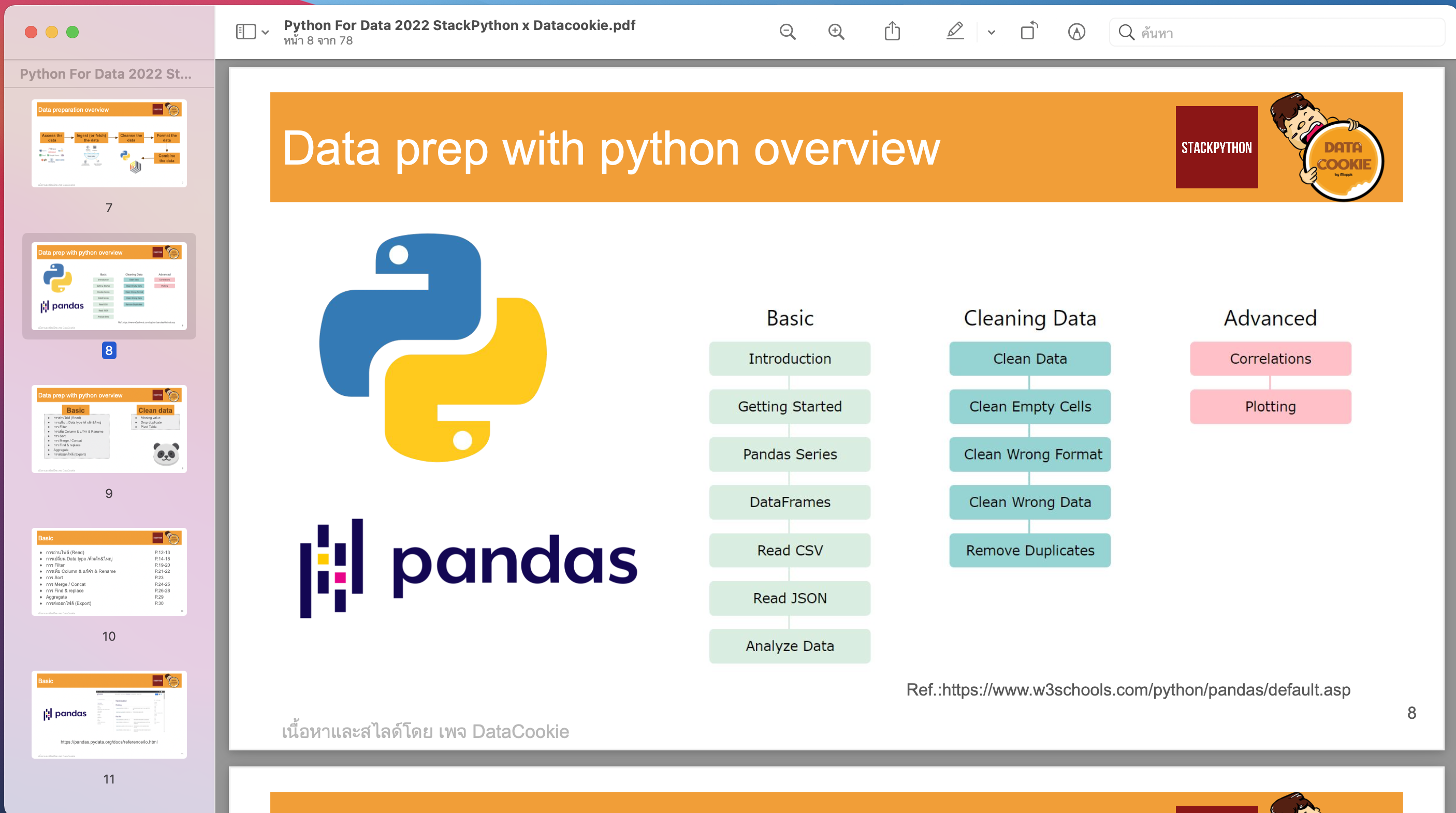
Task: Click the Python logo image
Action: pyautogui.click(x=433, y=348)
